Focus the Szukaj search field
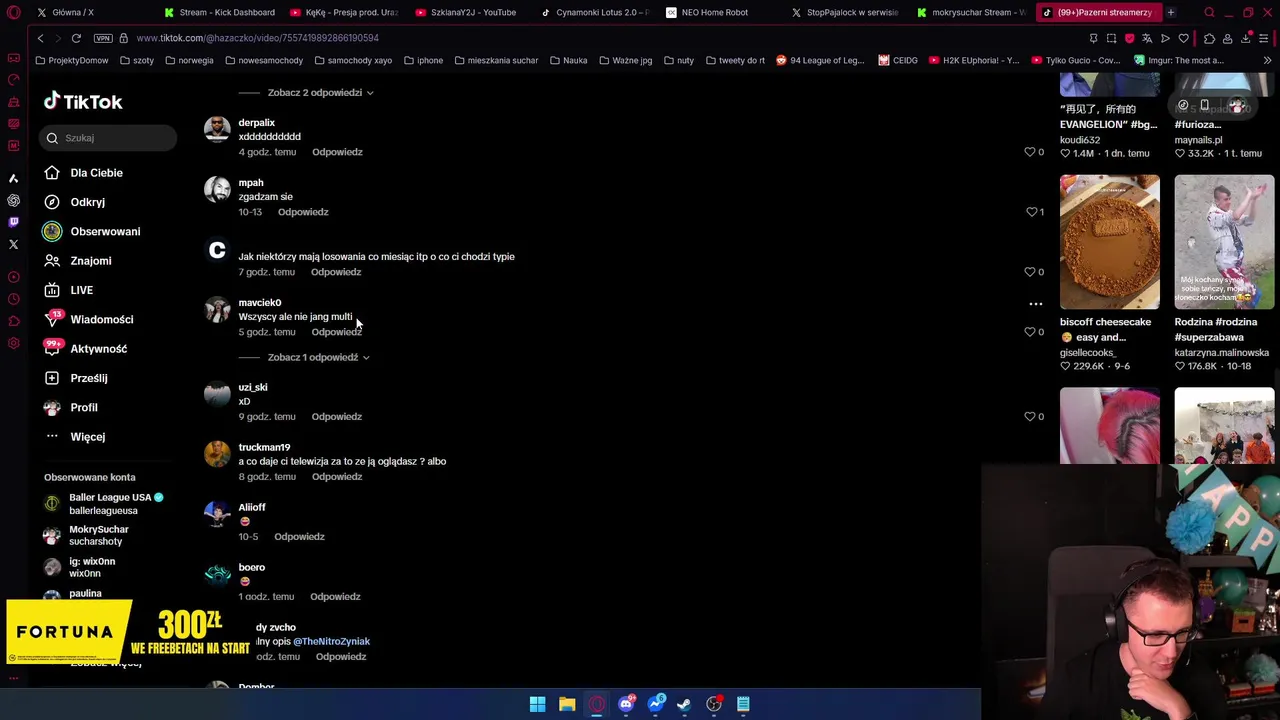 [x=110, y=138]
